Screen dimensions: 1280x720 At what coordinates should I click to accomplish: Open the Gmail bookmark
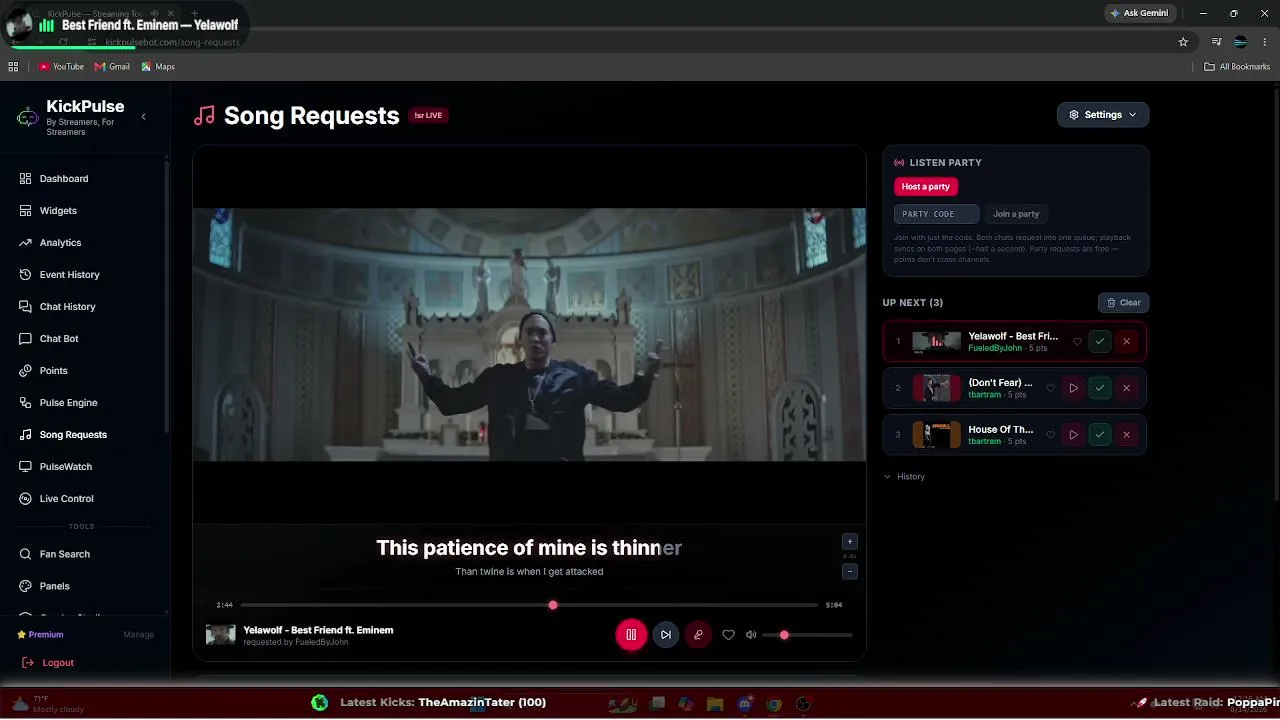tap(112, 67)
